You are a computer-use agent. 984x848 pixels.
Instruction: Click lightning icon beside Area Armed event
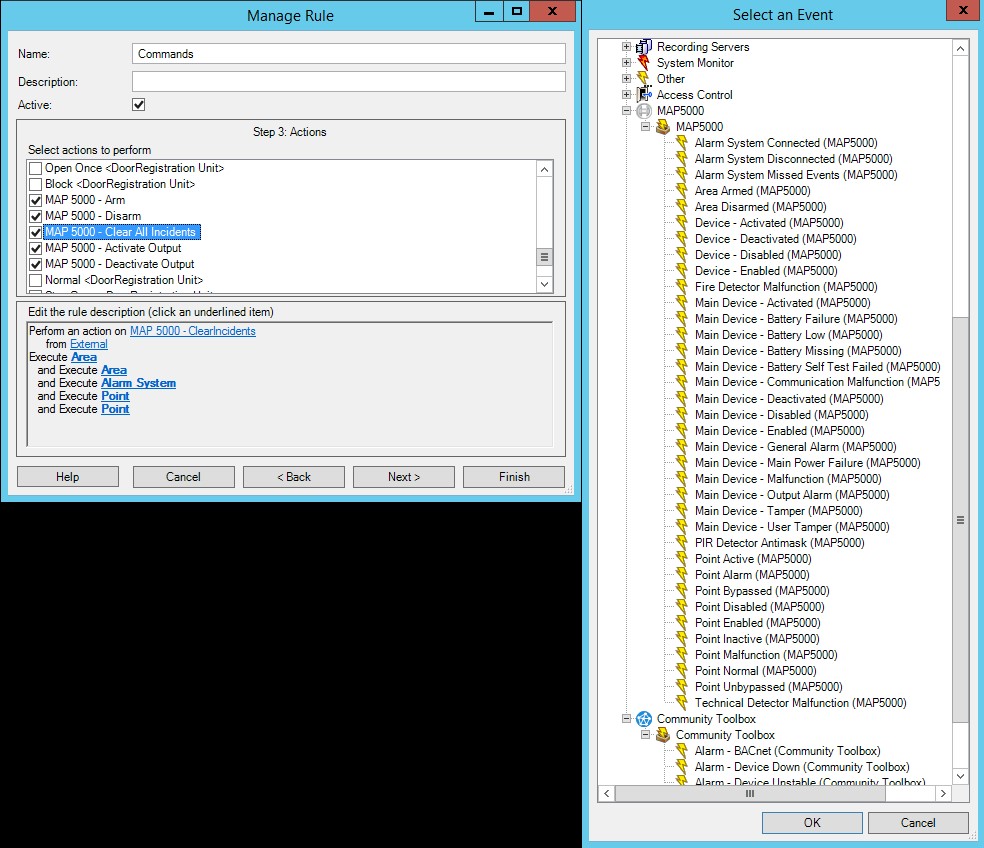tap(682, 191)
